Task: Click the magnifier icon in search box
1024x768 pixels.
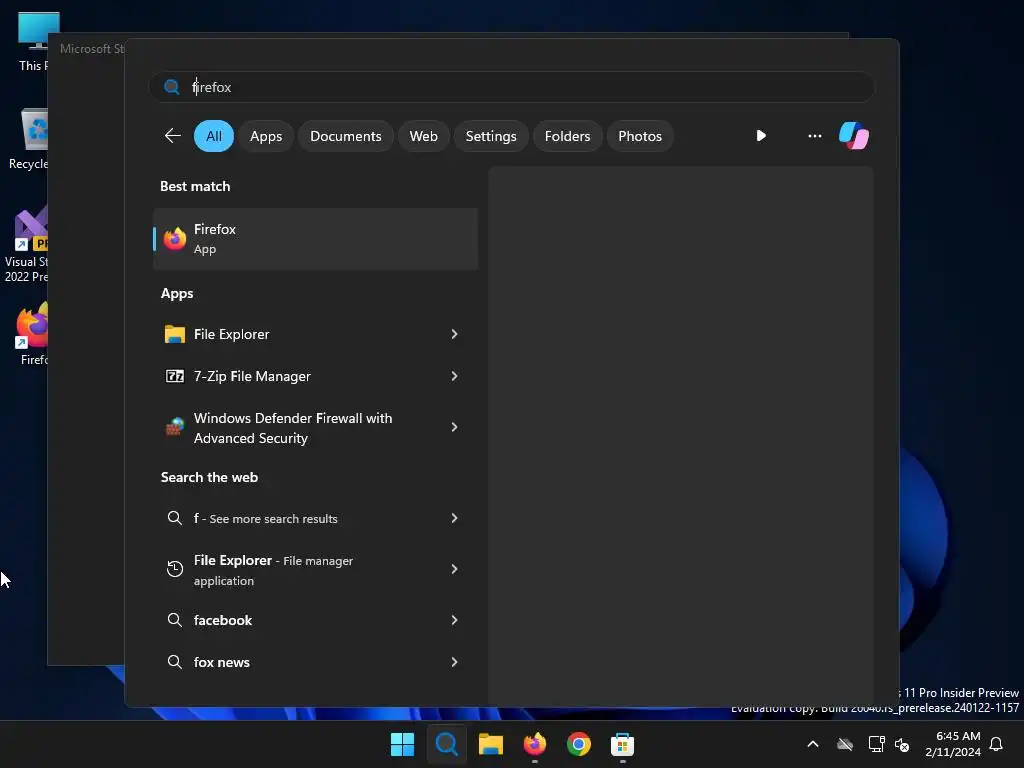Action: [x=172, y=87]
